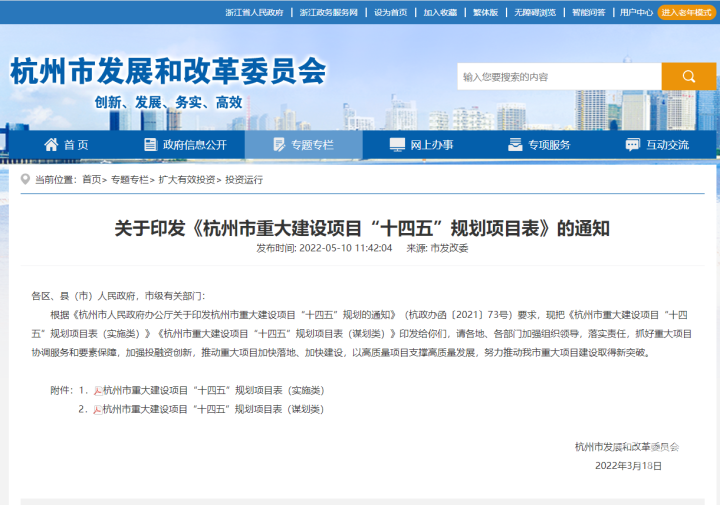Screen dimensions: 720x505
Task: Open 浙江省人民政府 top link
Action: [254, 12]
